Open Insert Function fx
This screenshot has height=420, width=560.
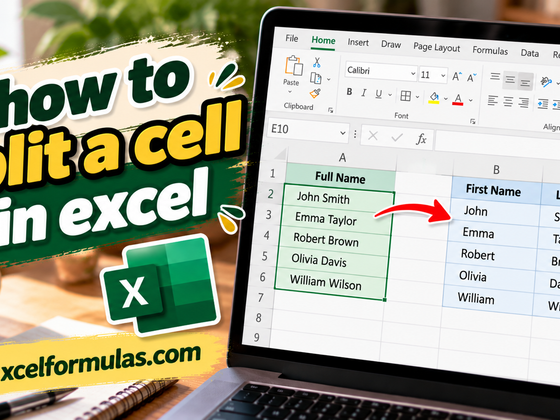pos(421,139)
